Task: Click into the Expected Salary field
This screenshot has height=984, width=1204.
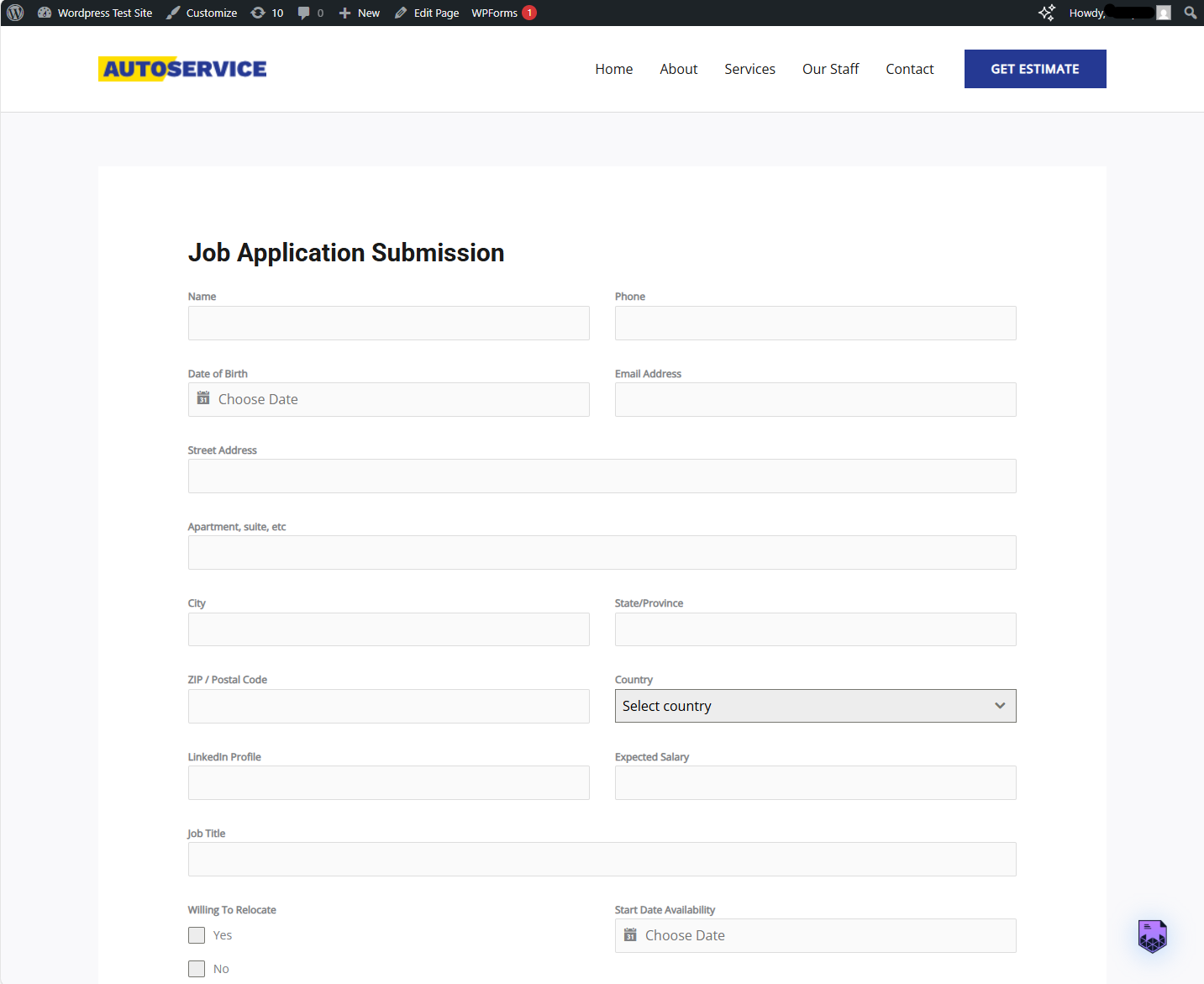Action: (x=815, y=783)
